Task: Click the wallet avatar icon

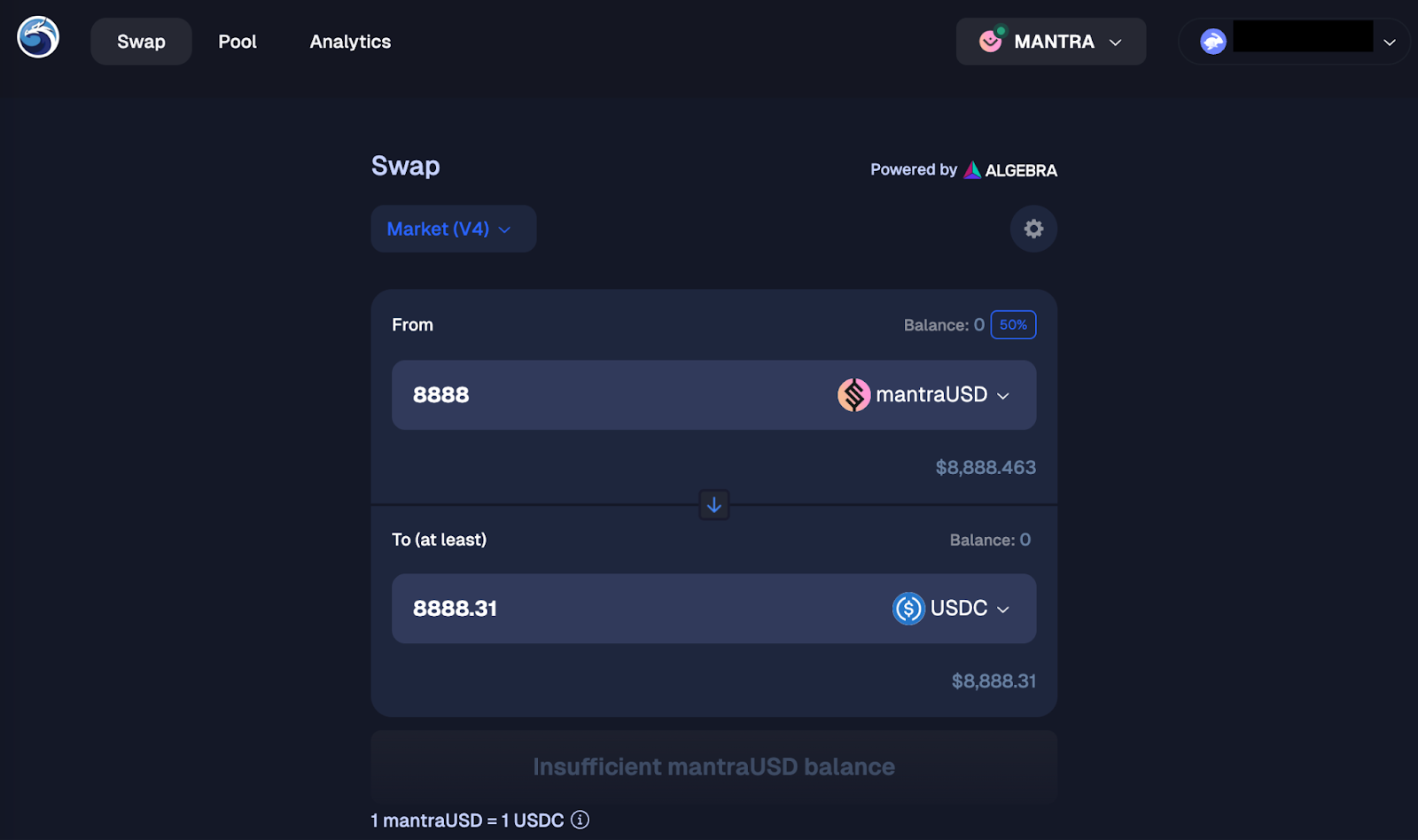Action: point(1213,42)
